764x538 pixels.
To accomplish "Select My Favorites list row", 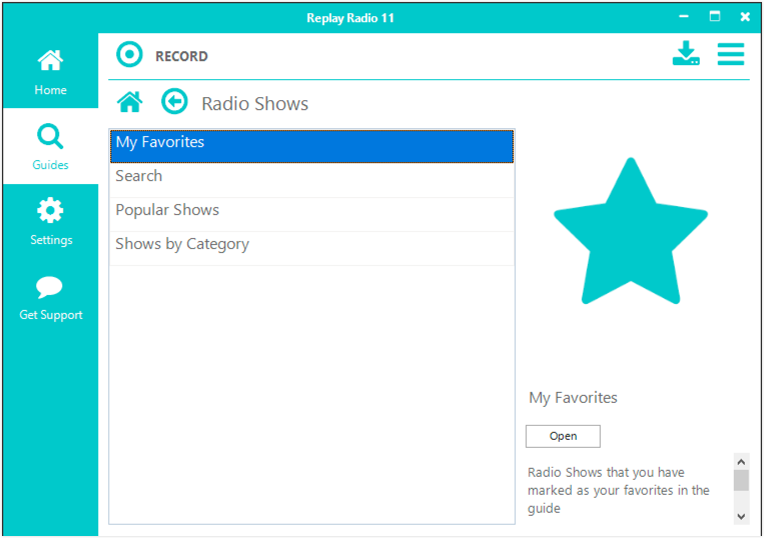I will [312, 146].
